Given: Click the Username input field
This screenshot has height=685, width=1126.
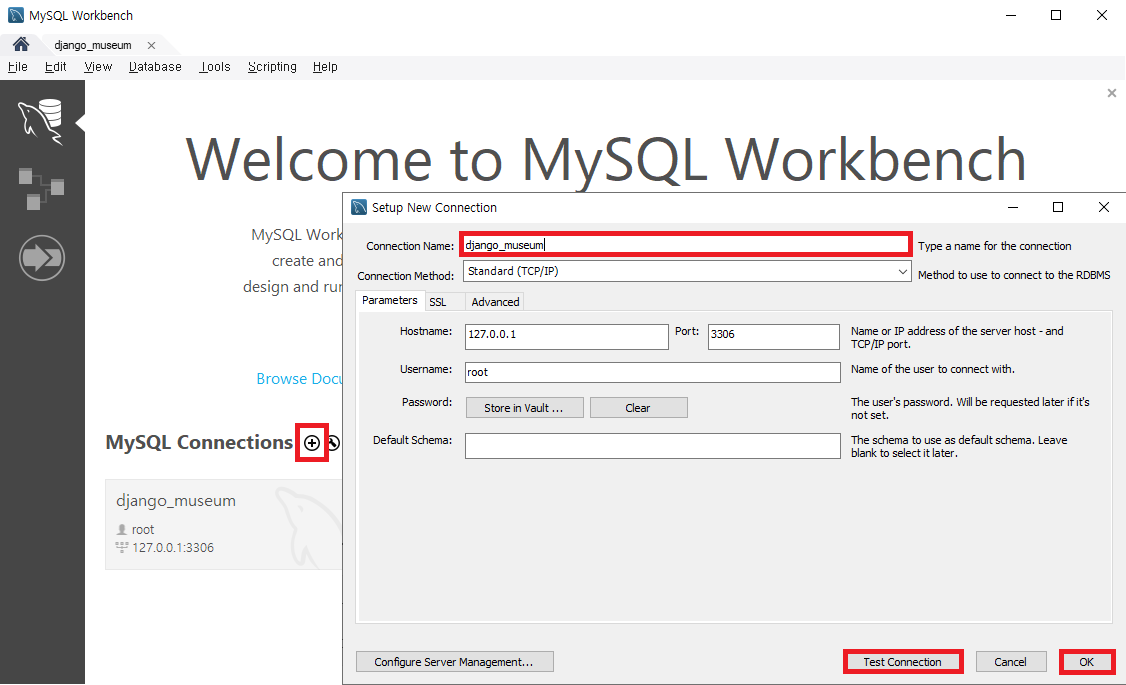Looking at the screenshot, I should click(x=653, y=372).
